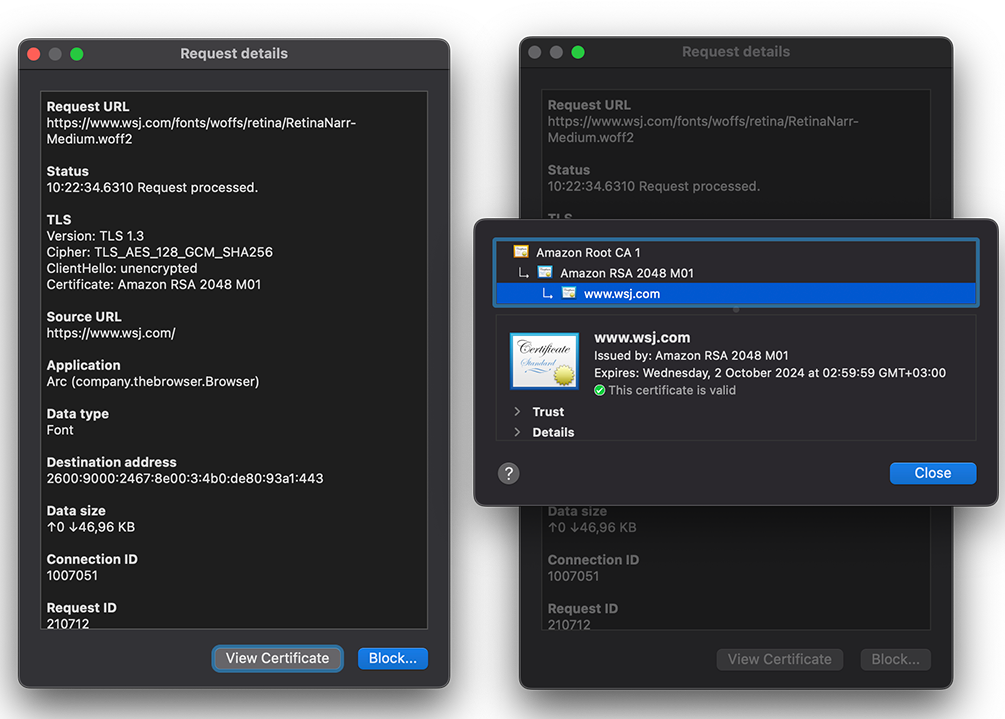
Task: Click the Destination address IPv6 value in the active window
Action: point(185,478)
